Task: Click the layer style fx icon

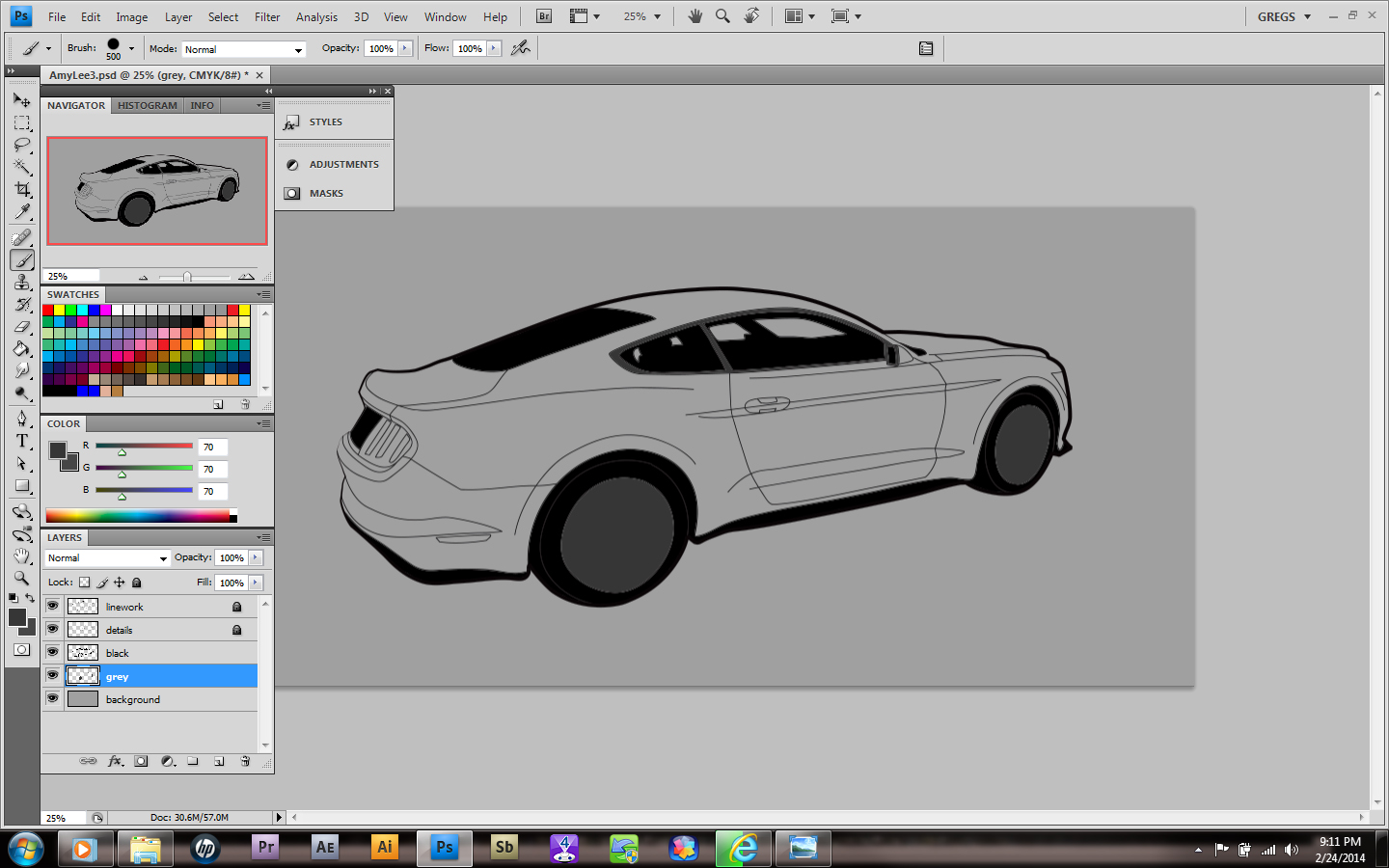Action: [x=115, y=761]
